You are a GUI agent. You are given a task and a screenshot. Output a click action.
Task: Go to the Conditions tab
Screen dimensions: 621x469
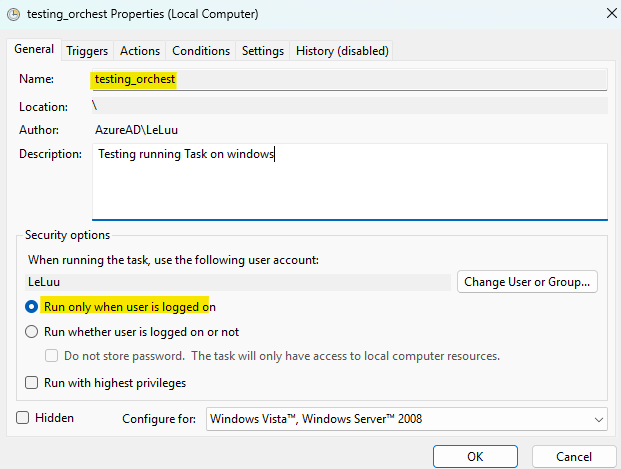201,51
